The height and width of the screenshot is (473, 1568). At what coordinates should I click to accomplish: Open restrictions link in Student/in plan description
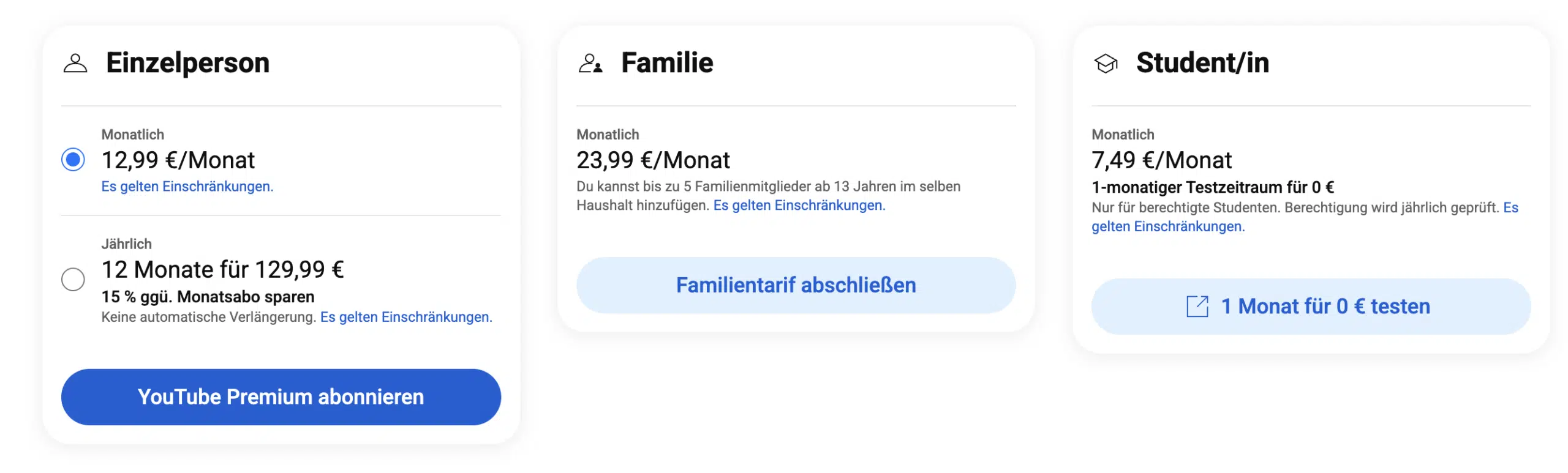[1305, 217]
